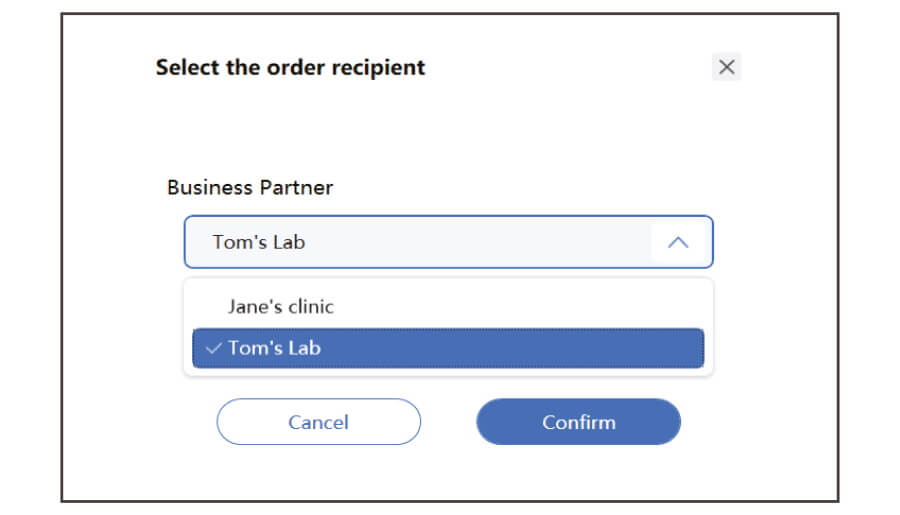
Task: Close the order recipient dialog
Action: click(726, 67)
